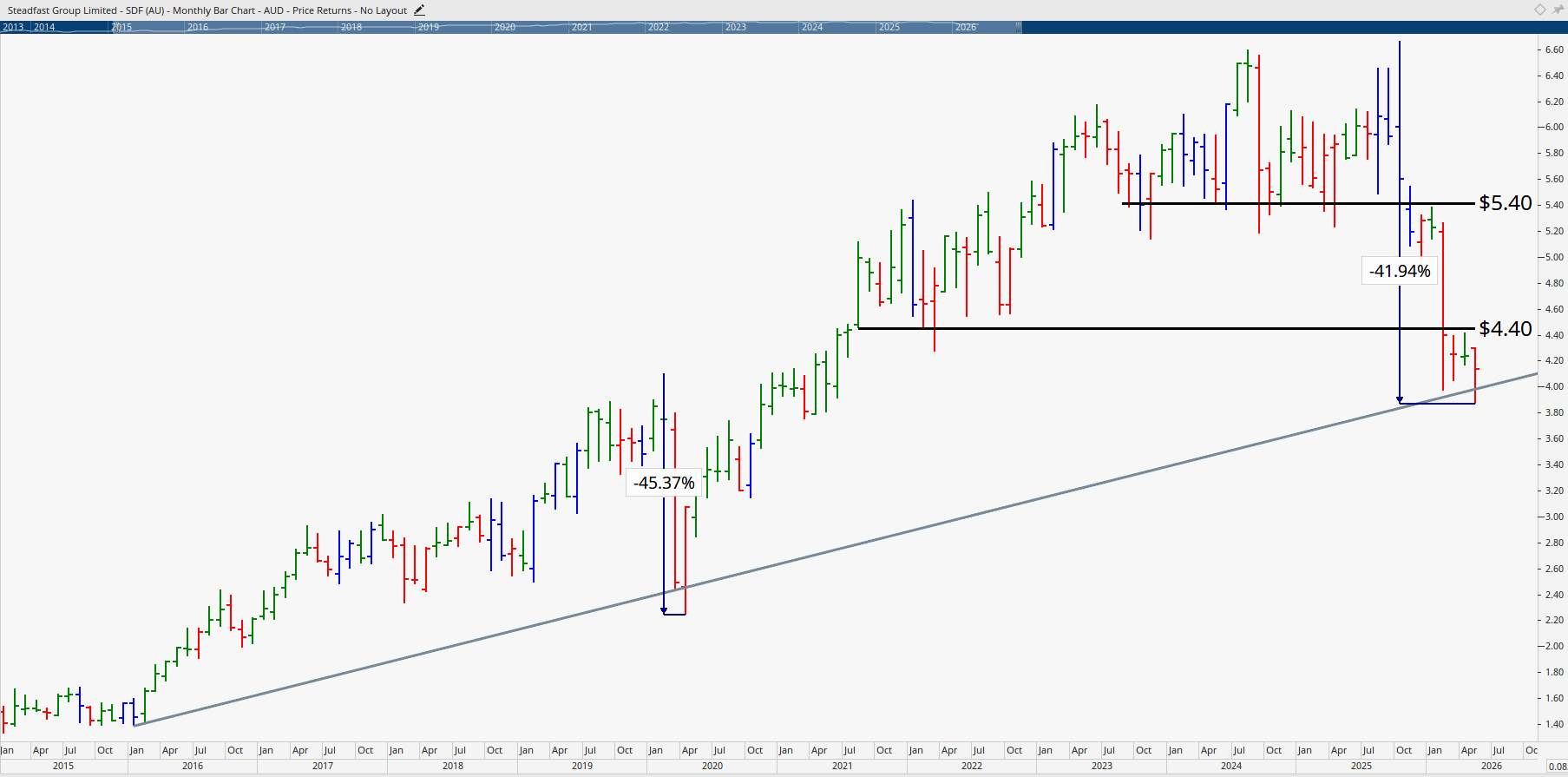
Task: Click the right grip handle of the navigator range
Action: (1019, 27)
